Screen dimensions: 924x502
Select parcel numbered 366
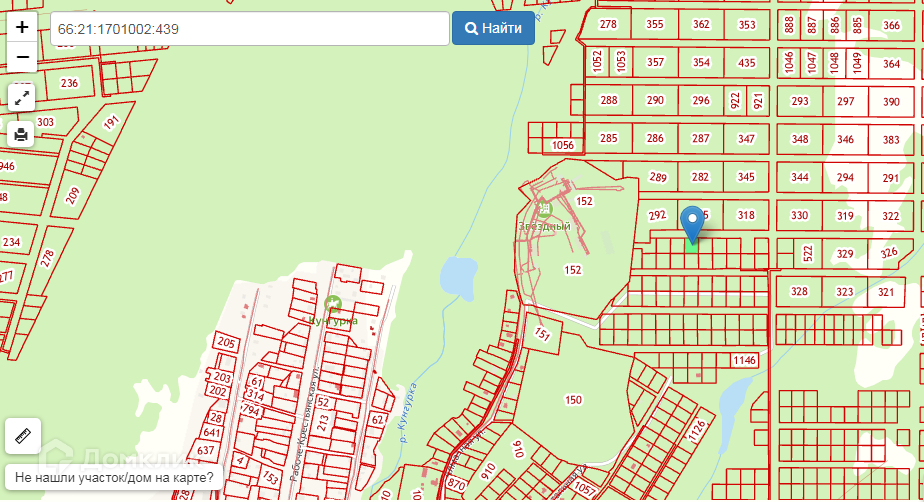click(x=891, y=25)
